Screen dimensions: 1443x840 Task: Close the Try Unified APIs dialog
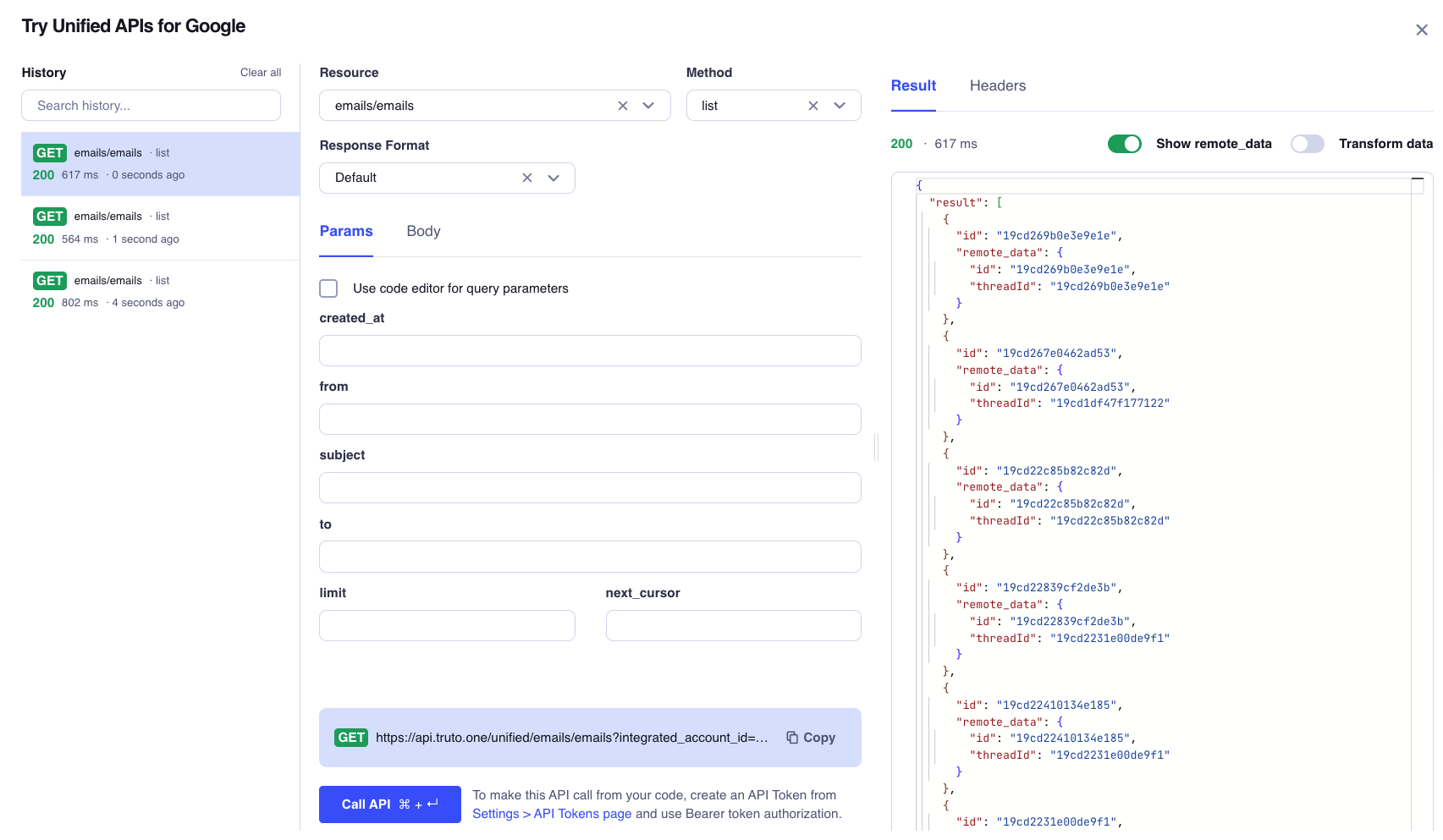pyautogui.click(x=1422, y=30)
